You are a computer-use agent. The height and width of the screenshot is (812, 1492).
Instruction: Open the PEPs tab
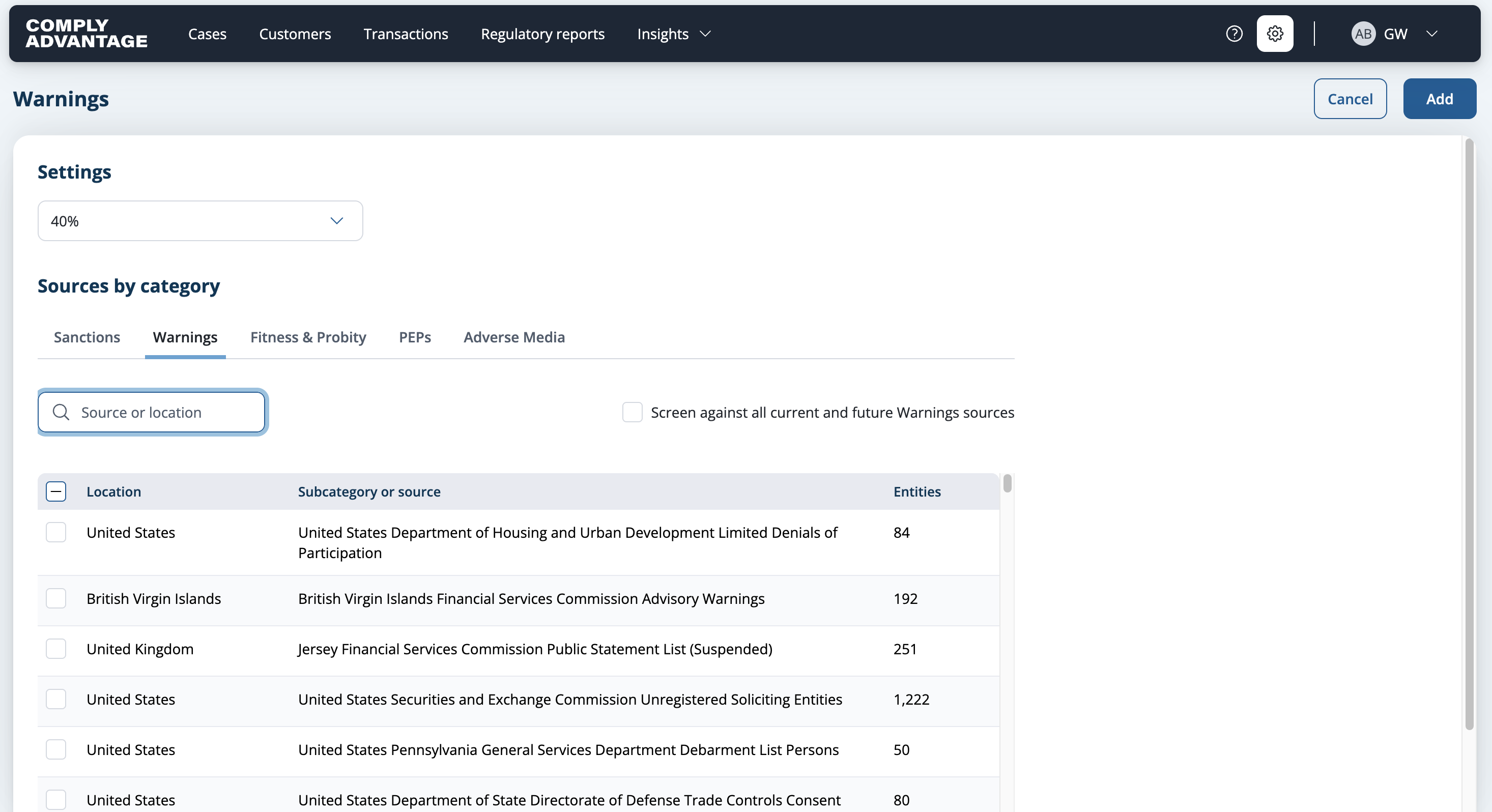[x=415, y=337]
